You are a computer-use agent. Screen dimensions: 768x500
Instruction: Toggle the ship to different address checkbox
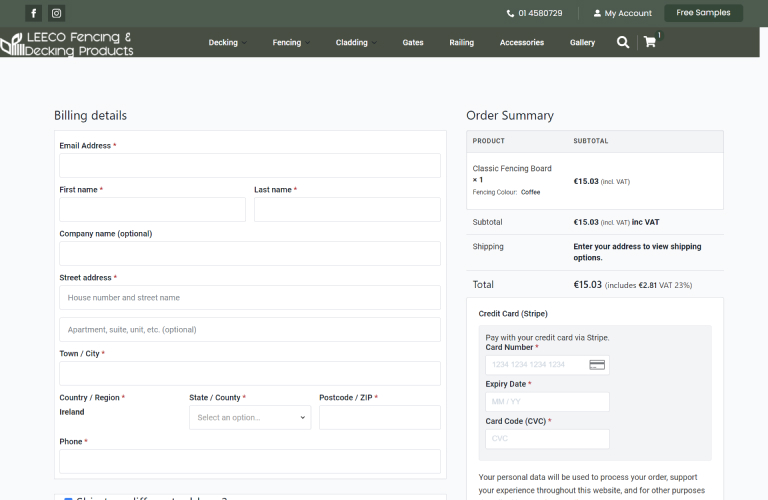pyautogui.click(x=68, y=498)
